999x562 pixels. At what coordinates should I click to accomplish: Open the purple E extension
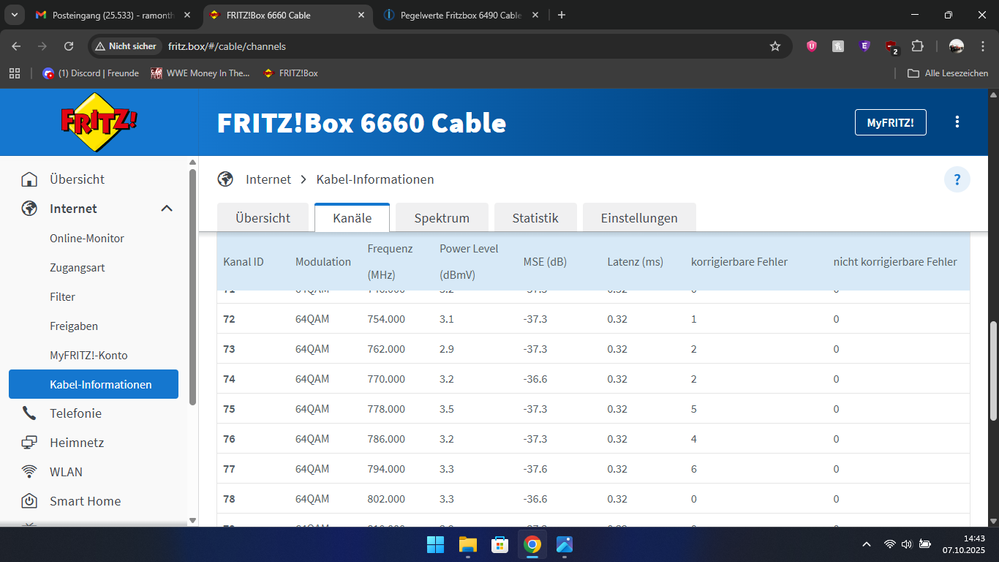tap(864, 46)
